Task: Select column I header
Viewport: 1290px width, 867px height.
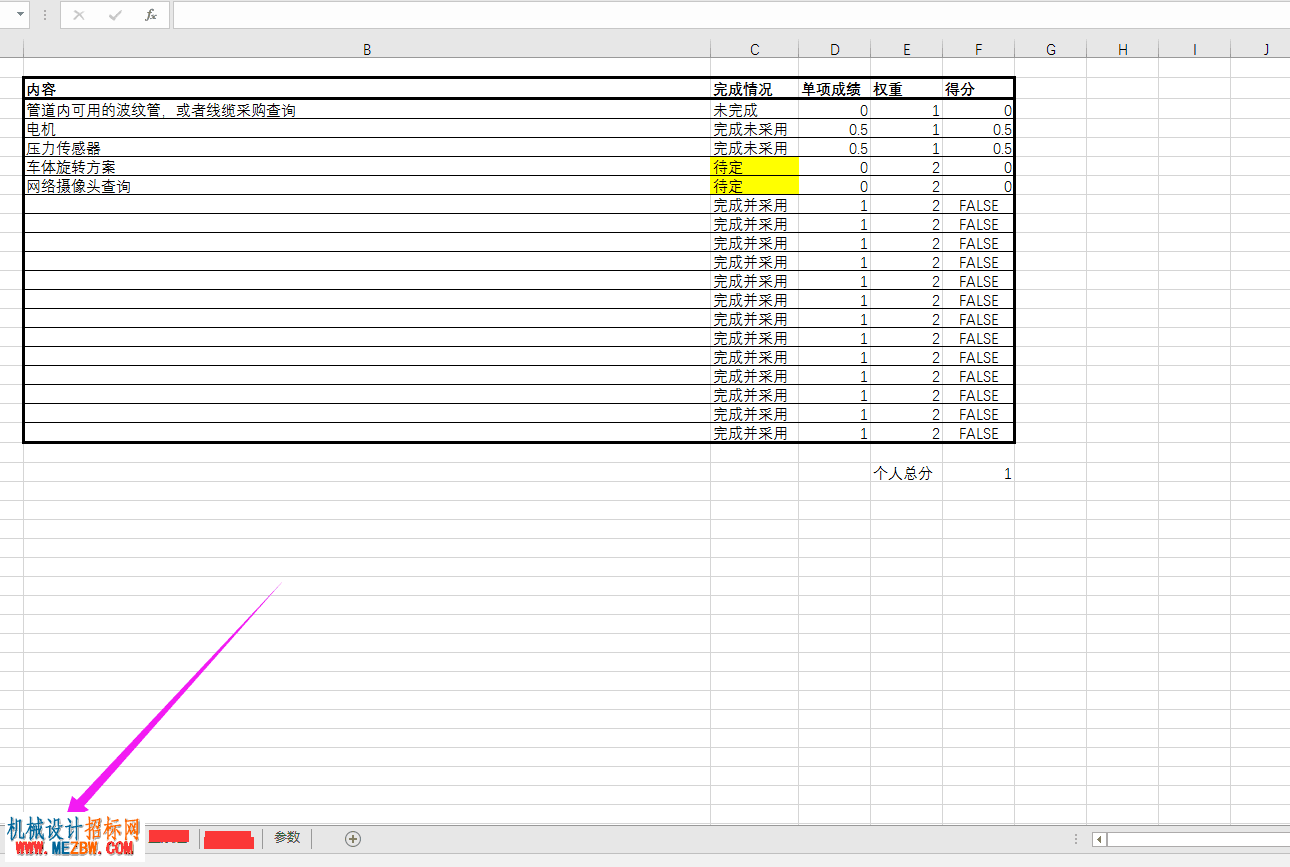Action: coord(1194,49)
